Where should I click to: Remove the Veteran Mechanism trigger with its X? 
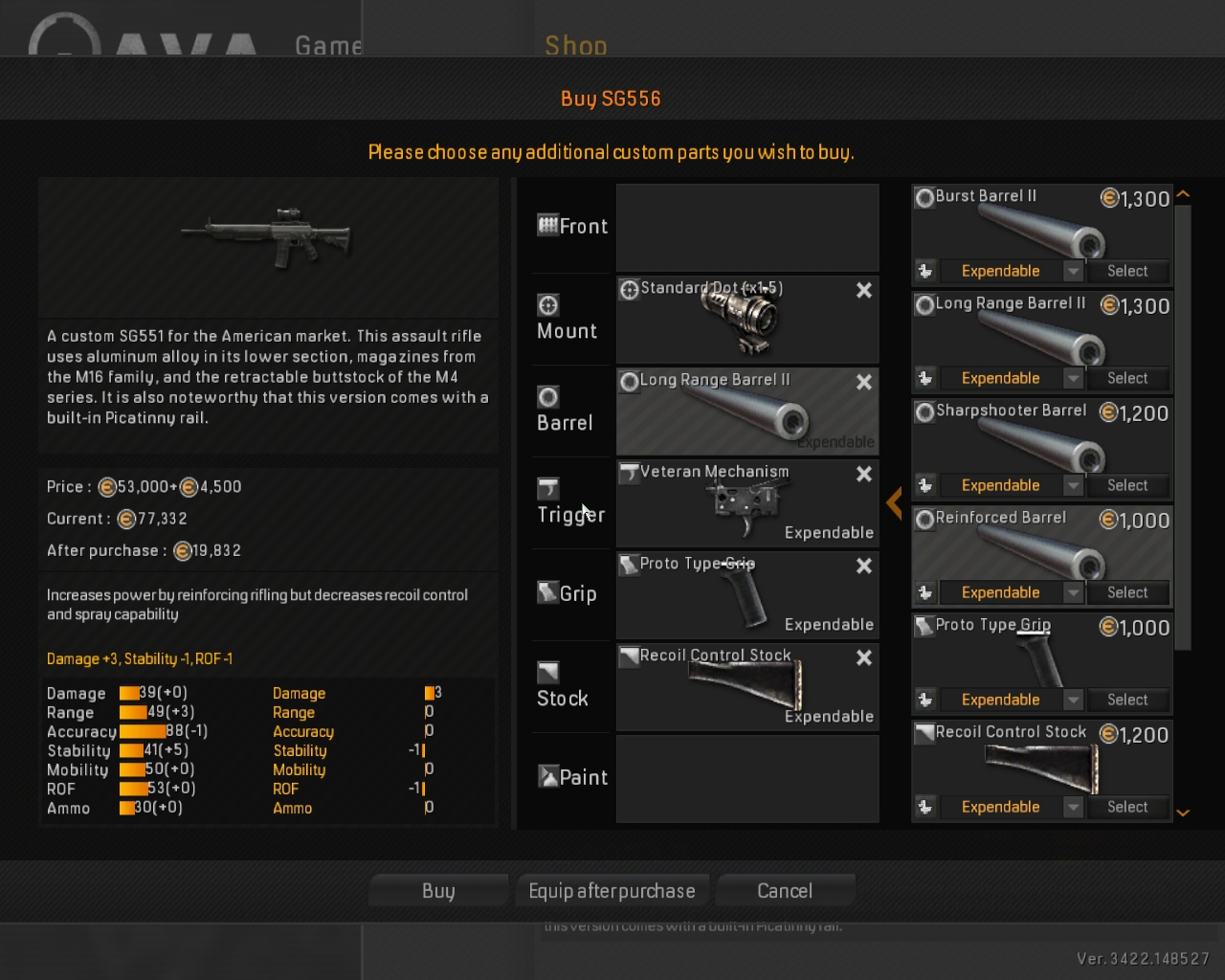(x=863, y=474)
